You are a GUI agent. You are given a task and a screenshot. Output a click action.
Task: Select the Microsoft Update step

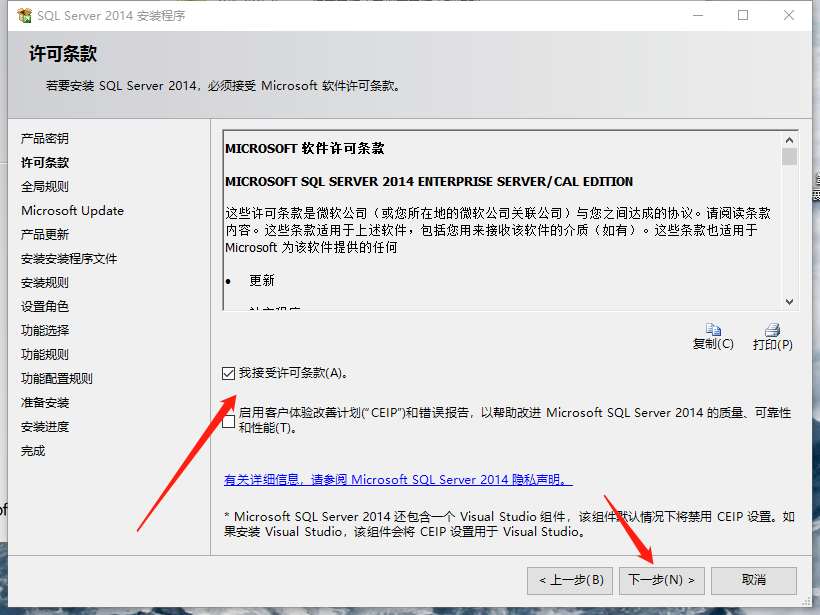[73, 211]
